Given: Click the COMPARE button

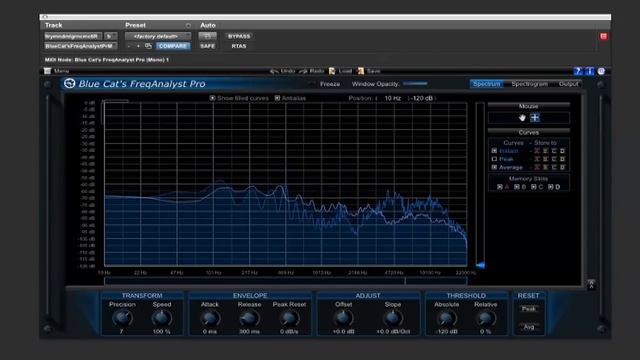Looking at the screenshot, I should point(173,46).
